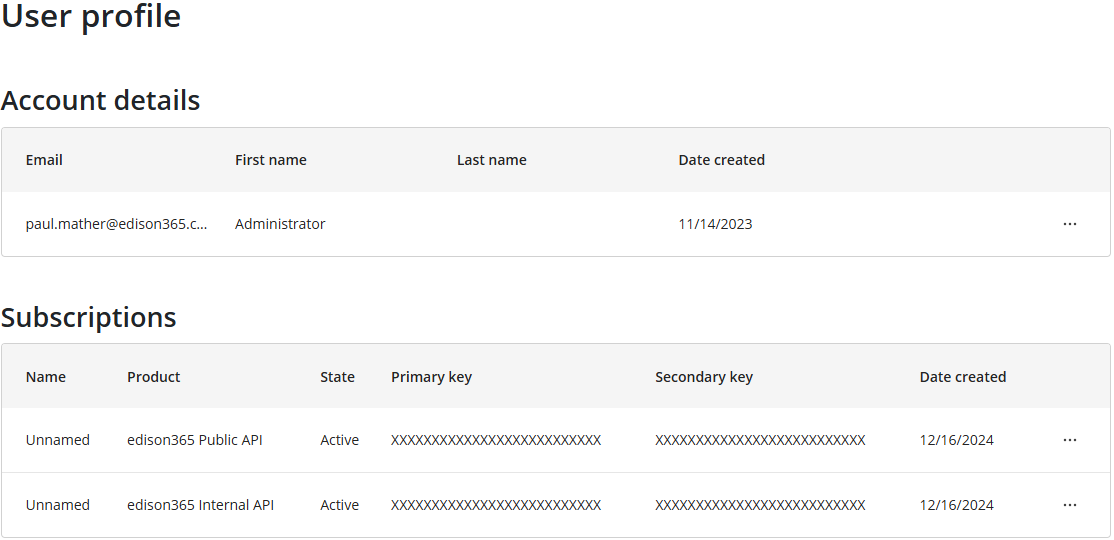Select the Primary key column header
This screenshot has width=1114, height=540.
(x=431, y=377)
